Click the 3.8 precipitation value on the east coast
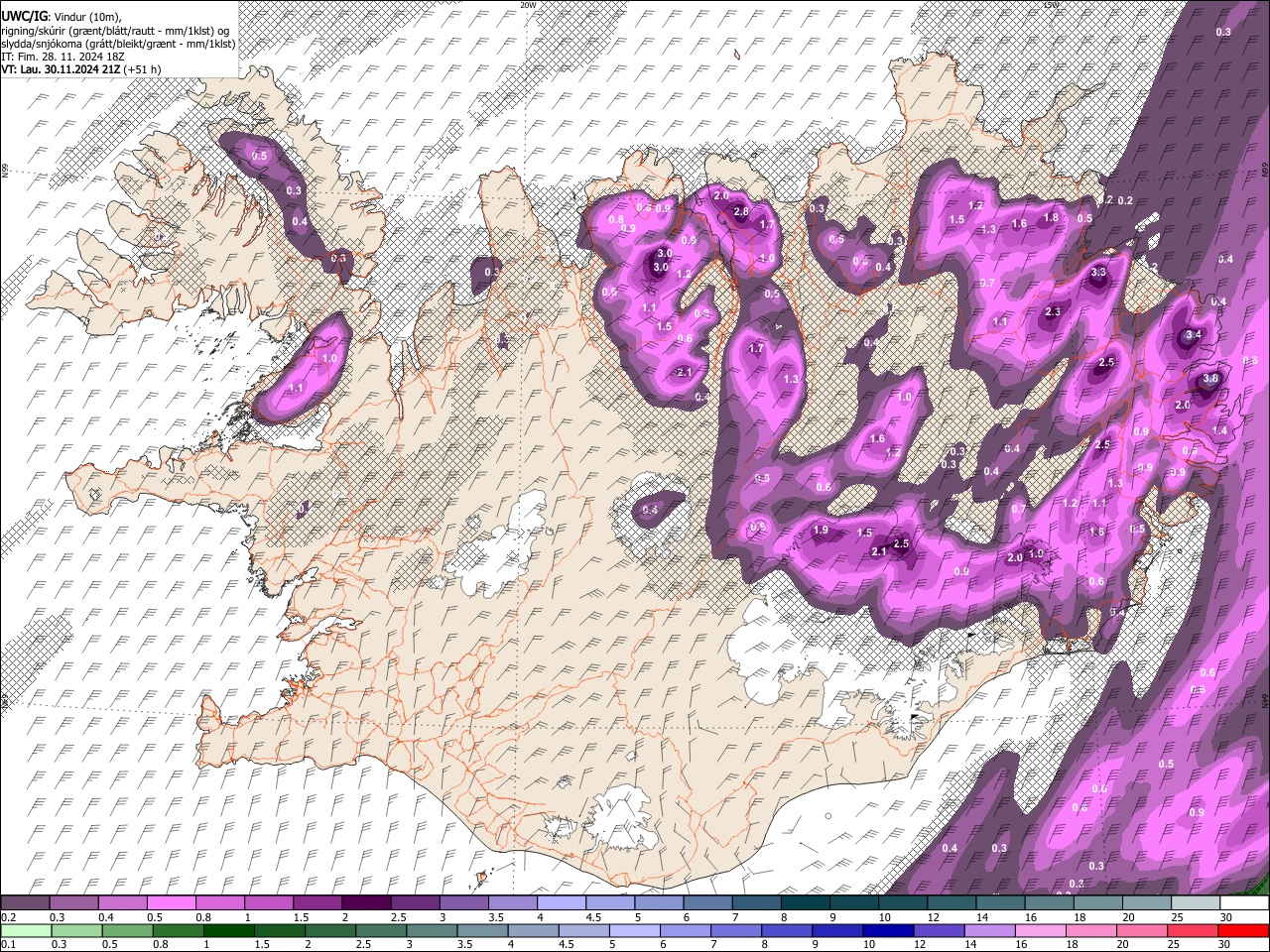 (1210, 379)
